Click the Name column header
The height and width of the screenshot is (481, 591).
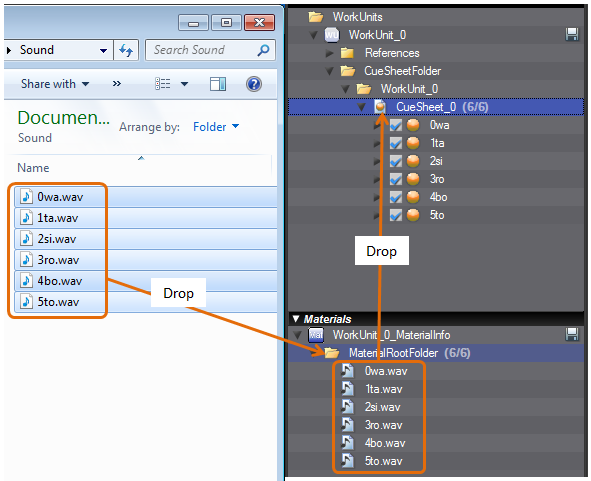pyautogui.click(x=33, y=168)
